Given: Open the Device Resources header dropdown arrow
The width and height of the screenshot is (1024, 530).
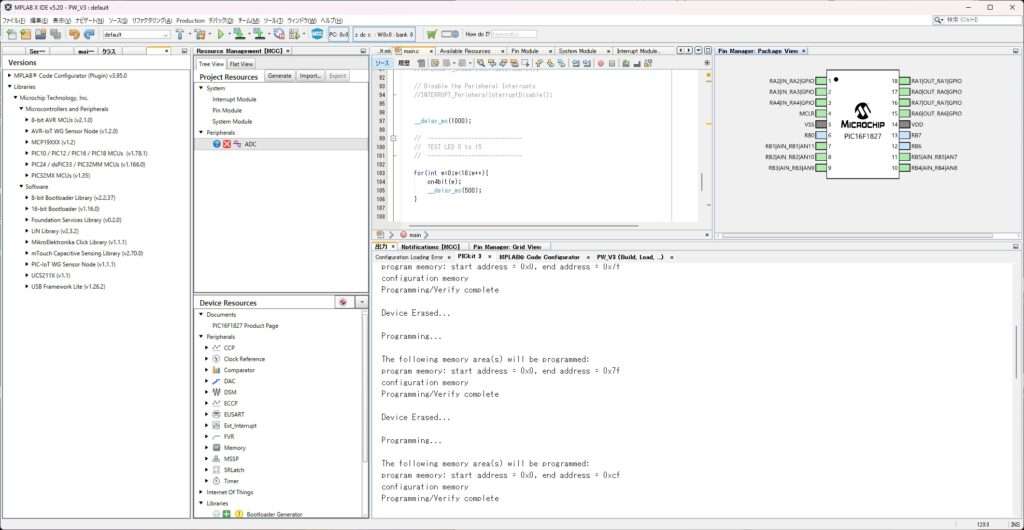Looking at the screenshot, I should click(360, 302).
